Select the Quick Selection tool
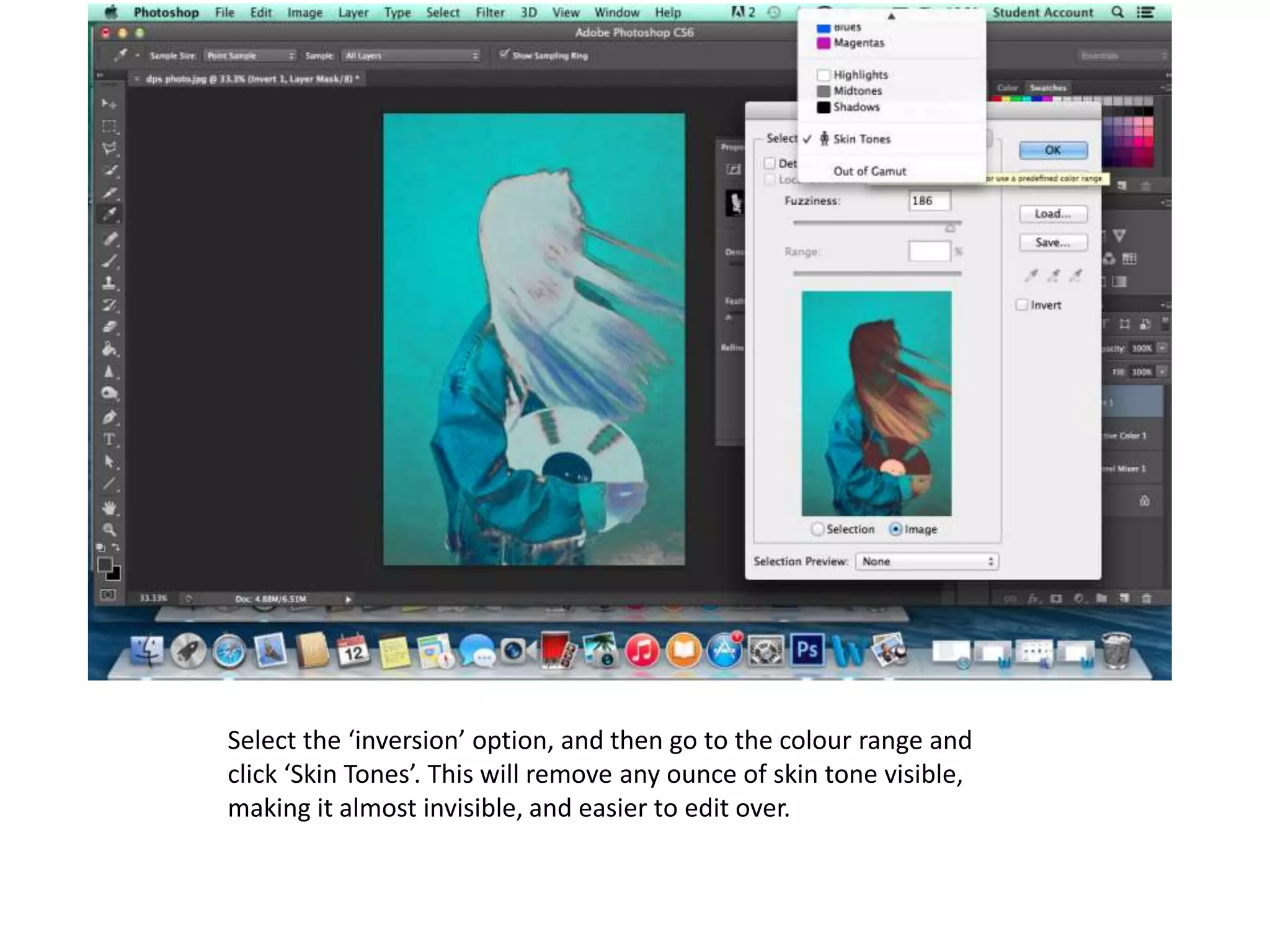Screen dimensions: 1270x952 (109, 170)
